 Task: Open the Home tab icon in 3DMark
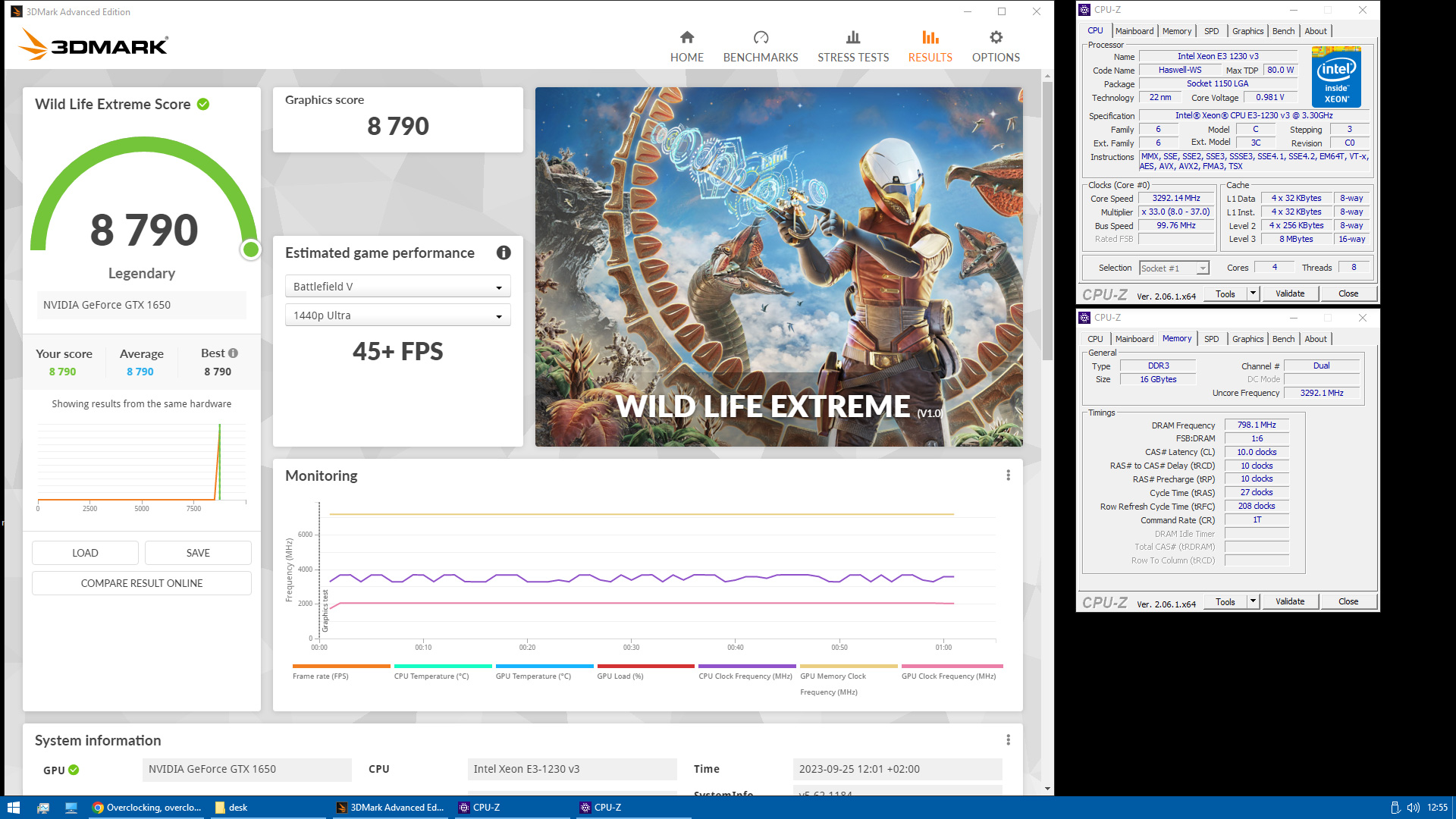point(687,37)
